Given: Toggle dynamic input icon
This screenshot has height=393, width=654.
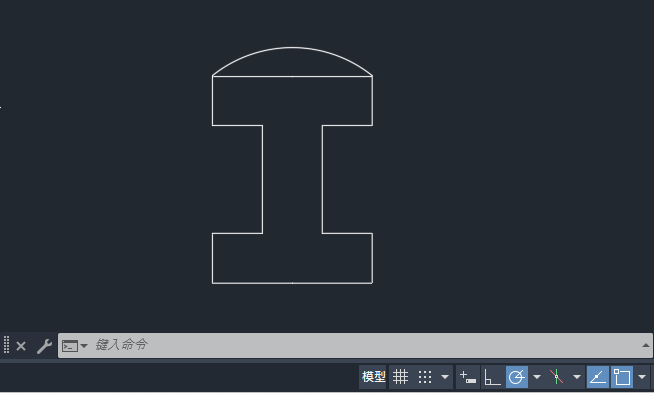Looking at the screenshot, I should click(468, 377).
